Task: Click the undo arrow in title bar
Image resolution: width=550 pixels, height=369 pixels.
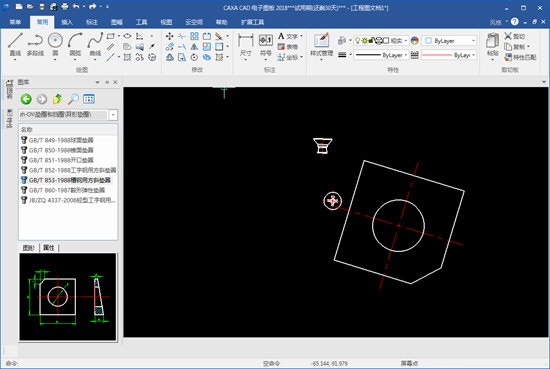Action: coord(76,7)
